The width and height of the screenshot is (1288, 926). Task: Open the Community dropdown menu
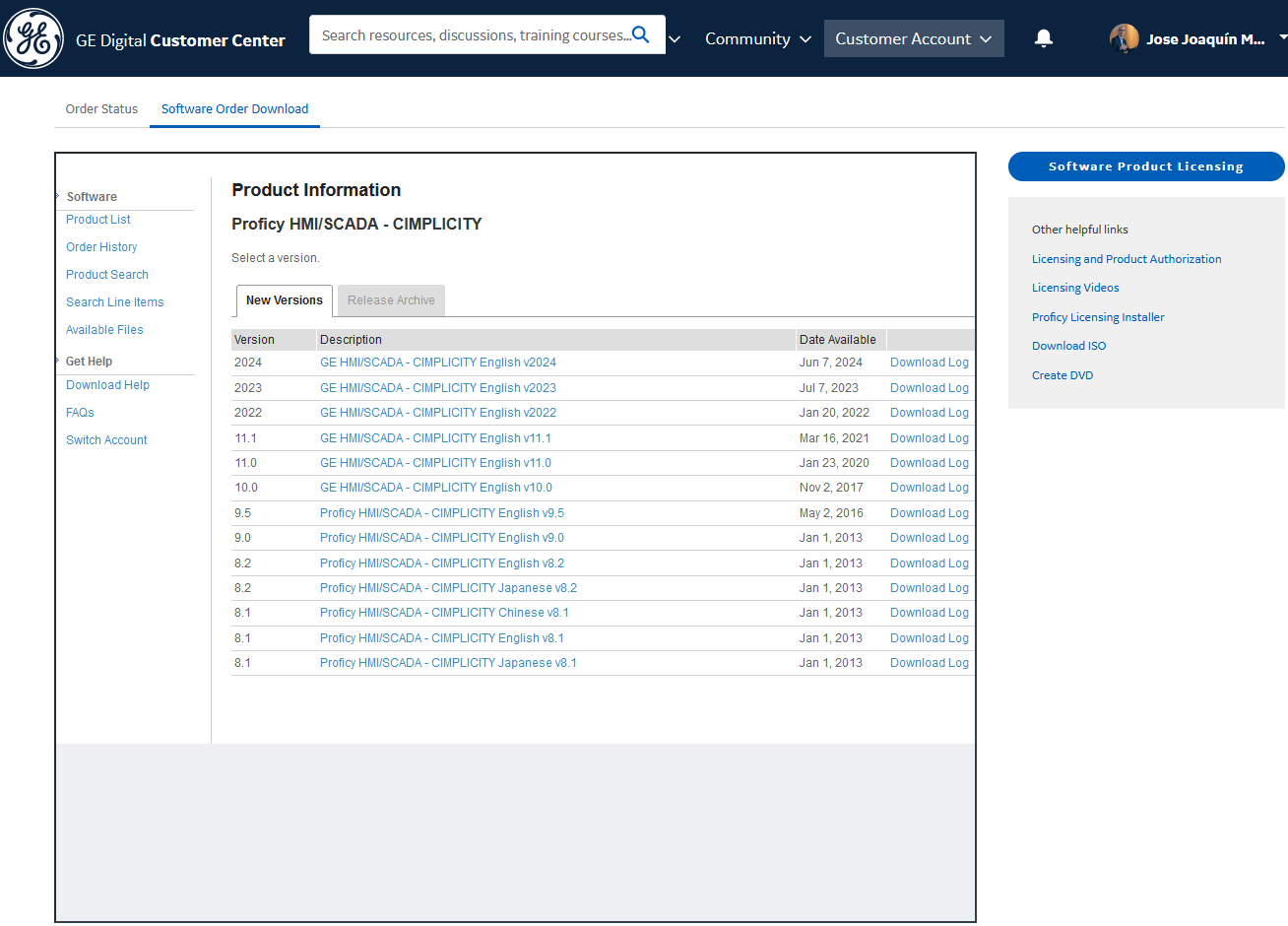(758, 38)
